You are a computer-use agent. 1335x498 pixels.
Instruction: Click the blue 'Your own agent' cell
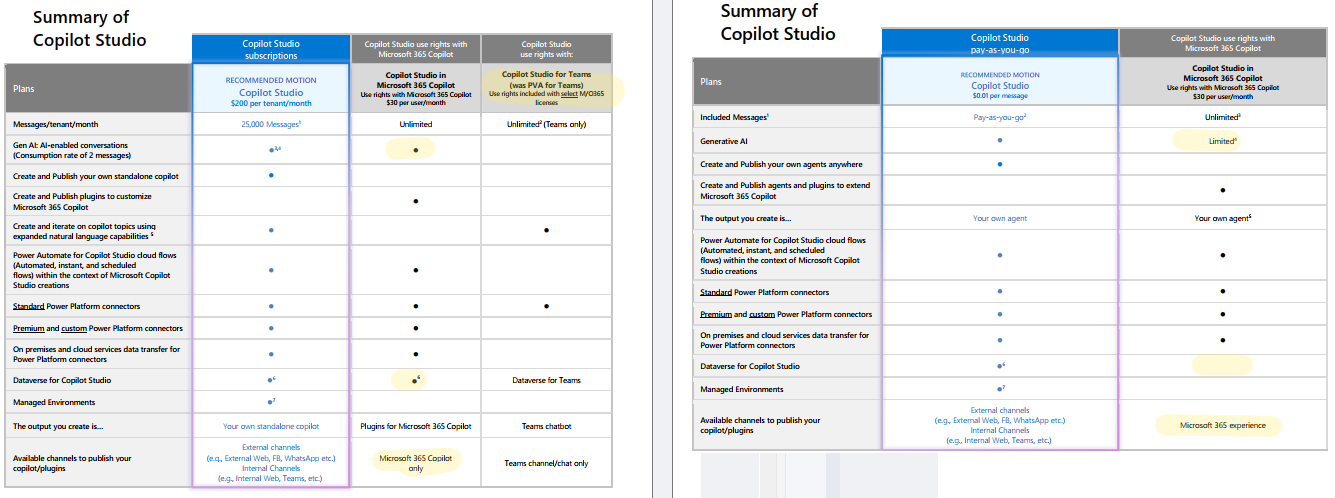pyautogui.click(x=1000, y=218)
